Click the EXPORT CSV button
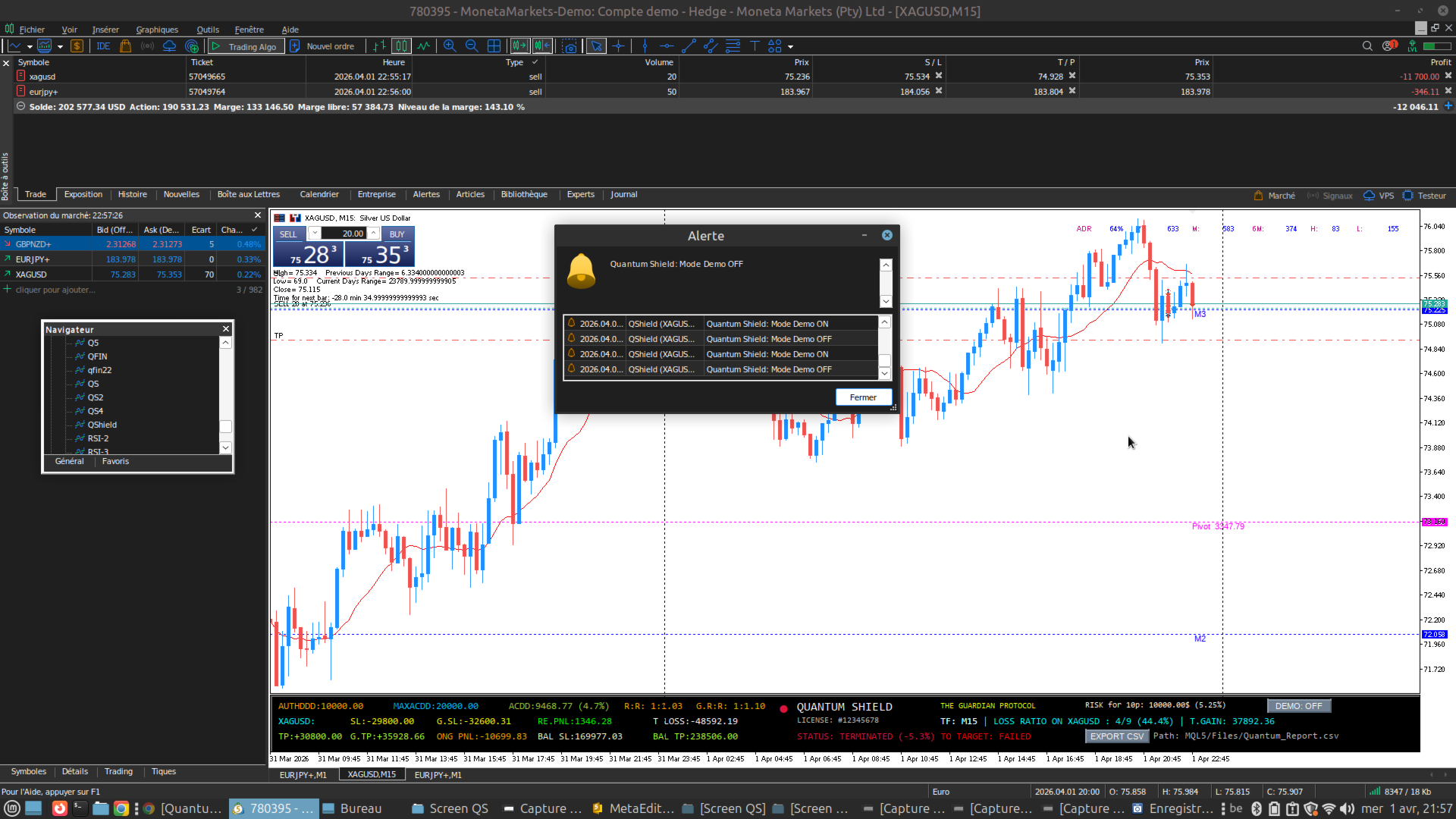The width and height of the screenshot is (1456, 819). (x=1116, y=736)
